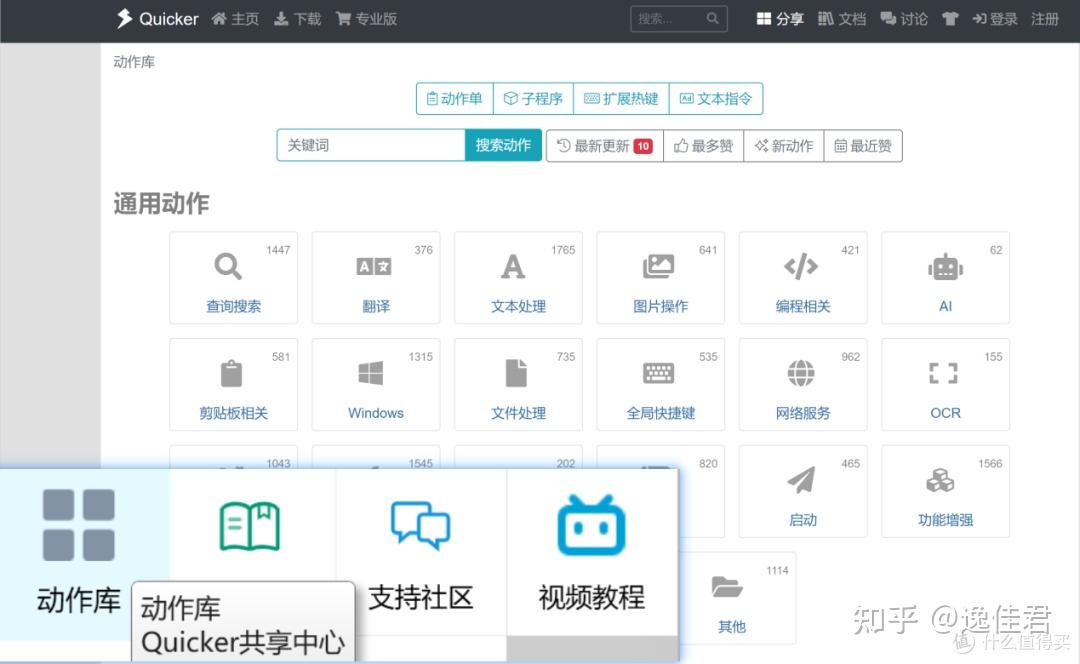Open the 全局快捷键 keyboard category icon
Screen dimensions: 1080x664
click(x=658, y=373)
